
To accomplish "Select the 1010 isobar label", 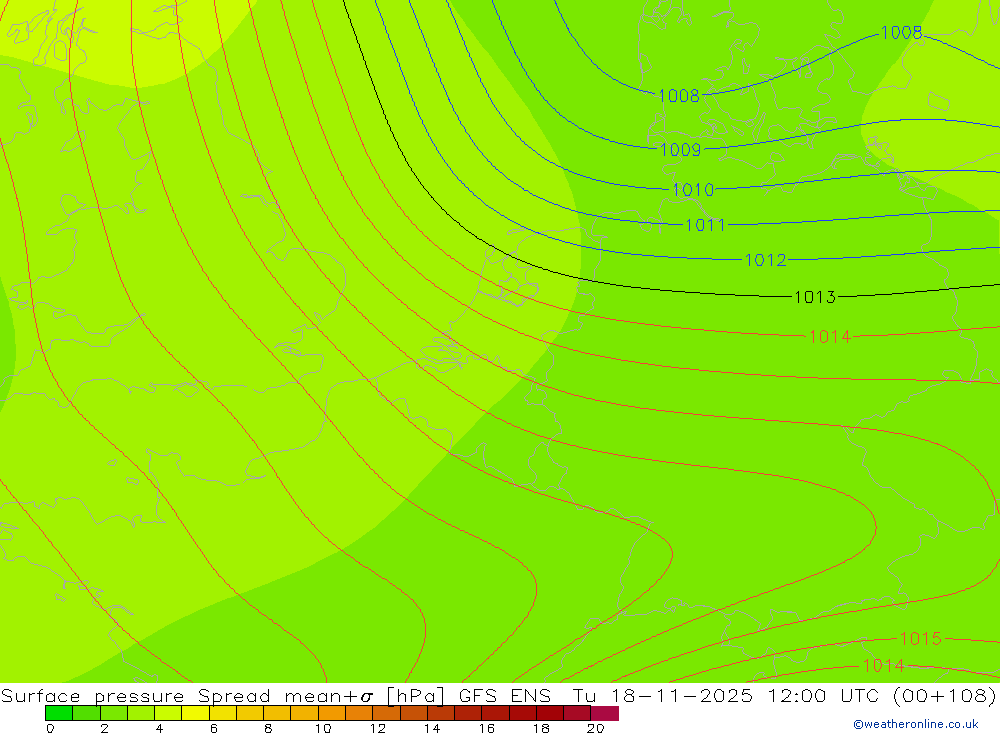I will 693,190.
